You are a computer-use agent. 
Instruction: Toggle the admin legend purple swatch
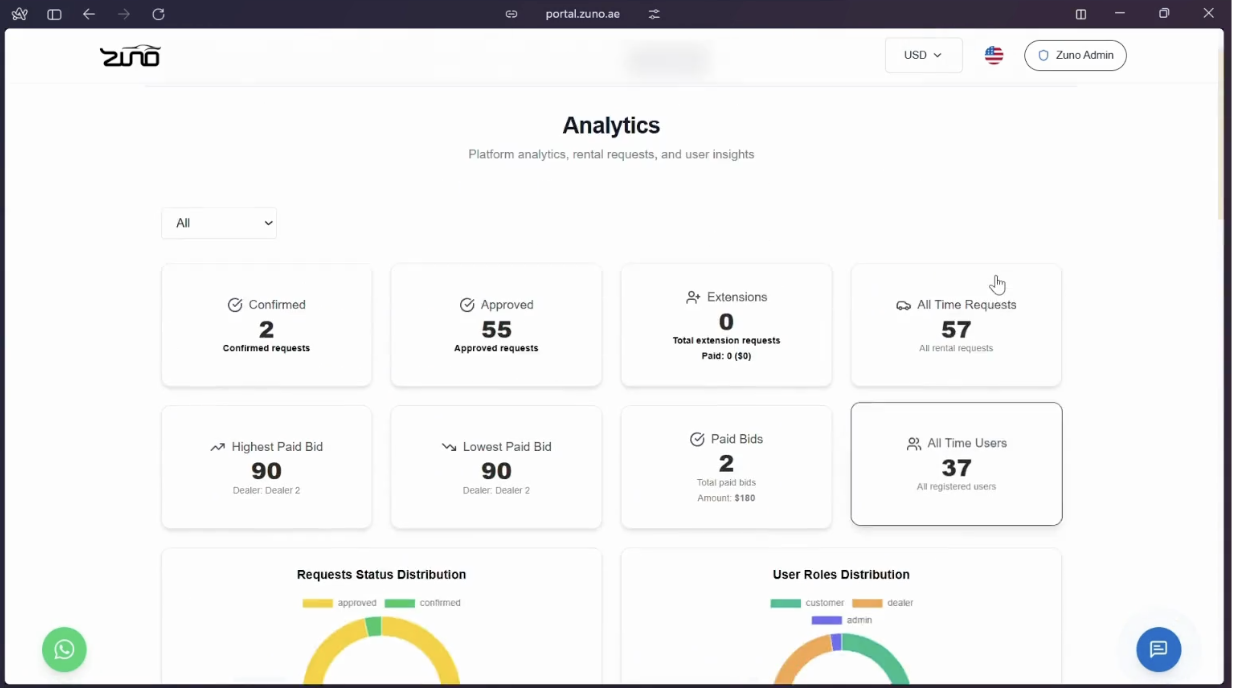(827, 620)
